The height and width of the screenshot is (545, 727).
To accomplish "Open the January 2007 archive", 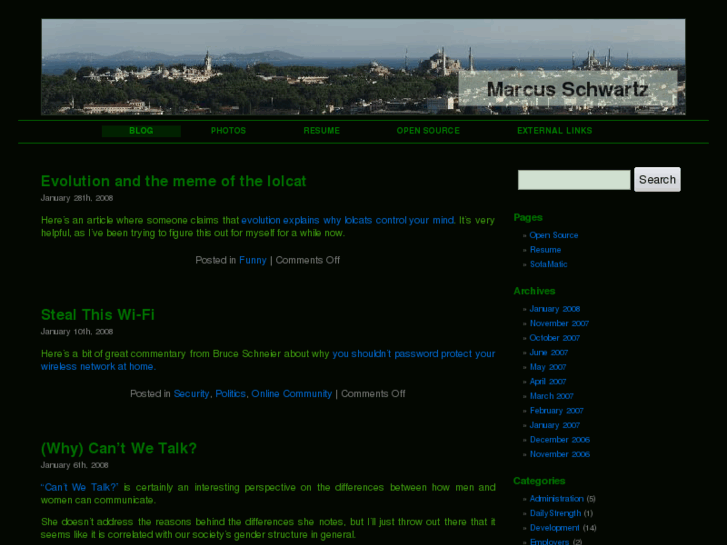I will coord(555,425).
